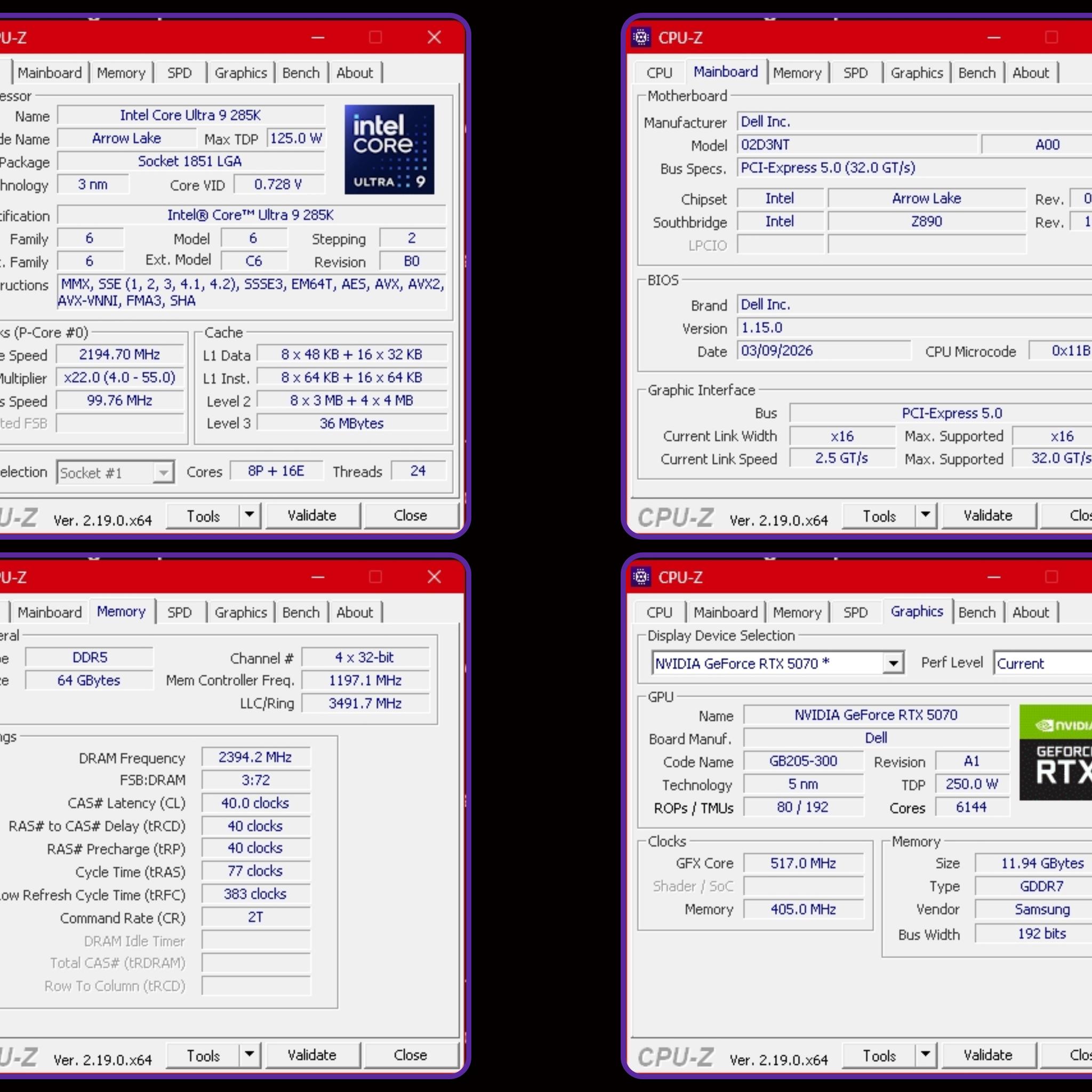Open Tools dropdown arrow in the Graphics window

(x=925, y=1055)
